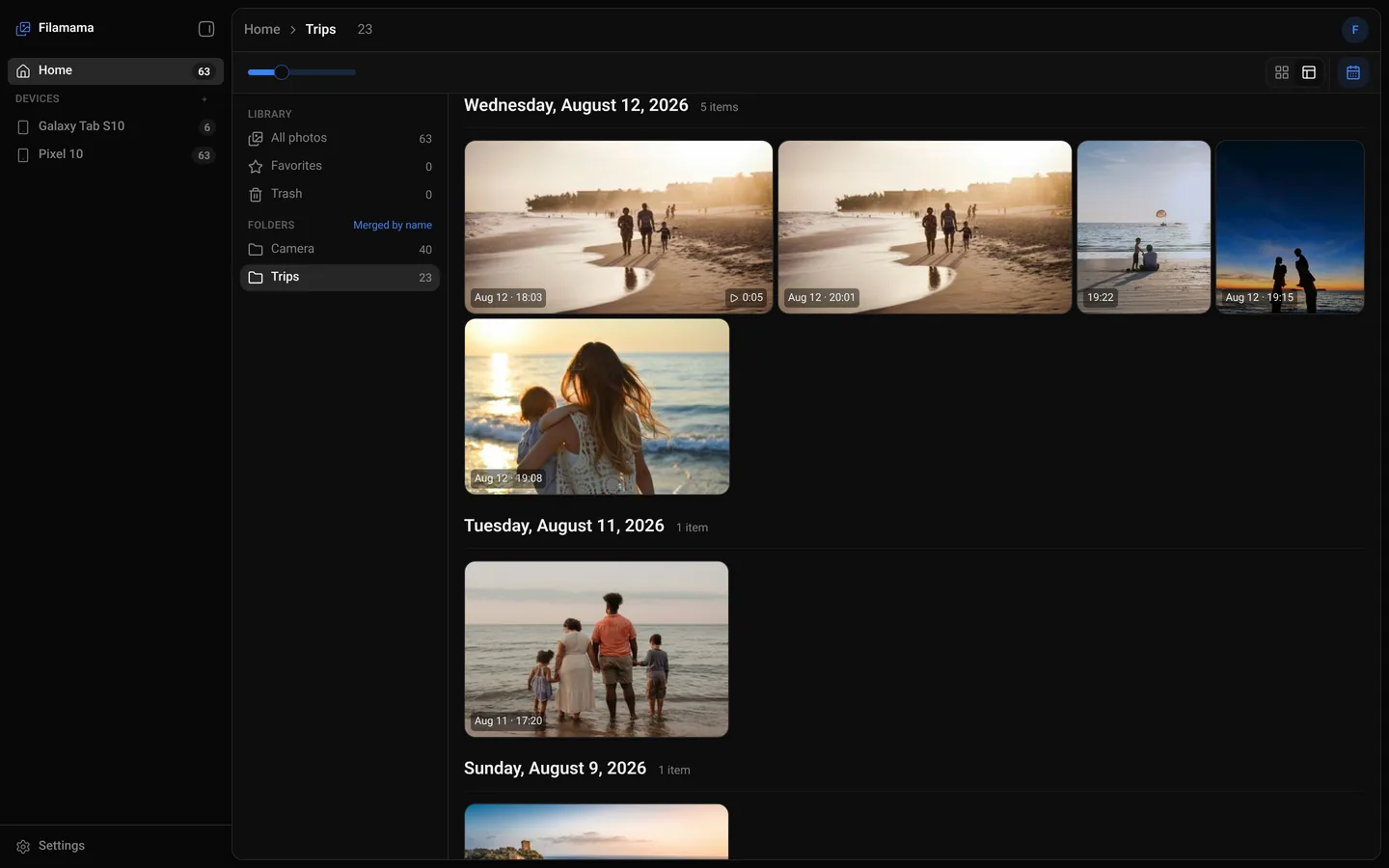Open Home in the sidebar
Screen dimensions: 1389x868
click(116, 71)
